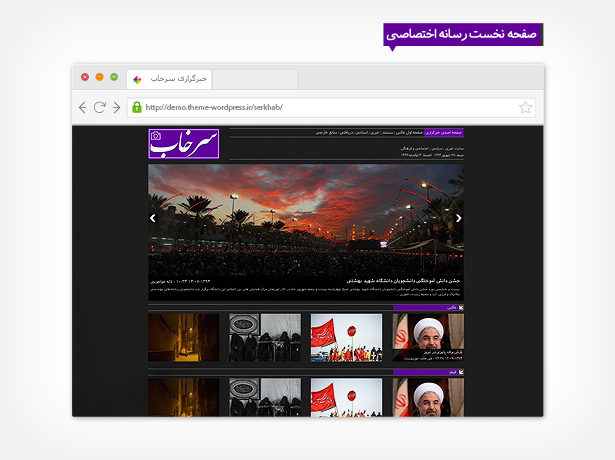This screenshot has width=615, height=460.
Task: Open the Rouhani news thumbnail in first row
Action: click(428, 338)
